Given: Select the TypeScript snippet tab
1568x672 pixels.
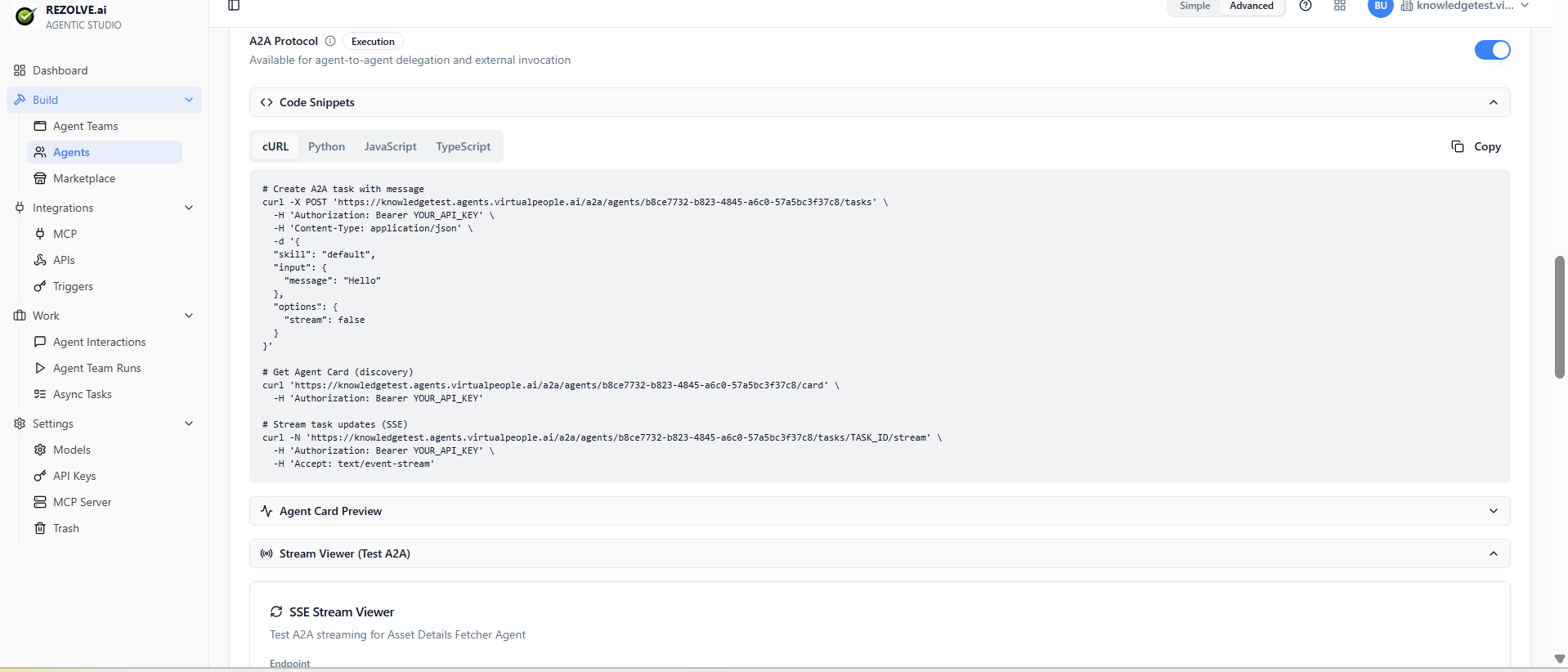Looking at the screenshot, I should [x=463, y=146].
